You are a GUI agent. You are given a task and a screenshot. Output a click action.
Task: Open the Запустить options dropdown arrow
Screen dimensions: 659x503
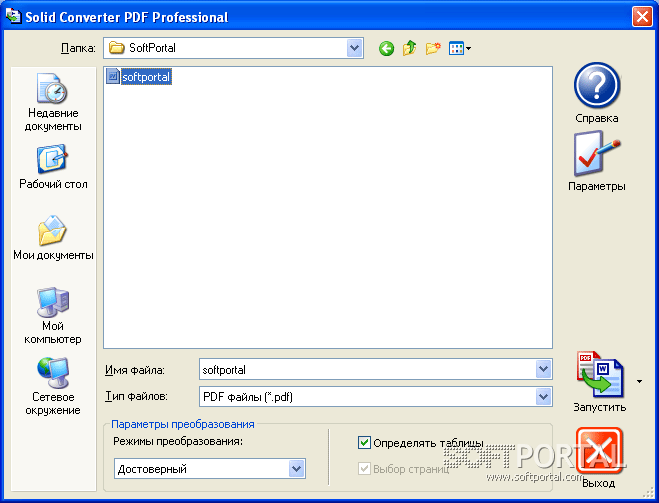coord(639,382)
